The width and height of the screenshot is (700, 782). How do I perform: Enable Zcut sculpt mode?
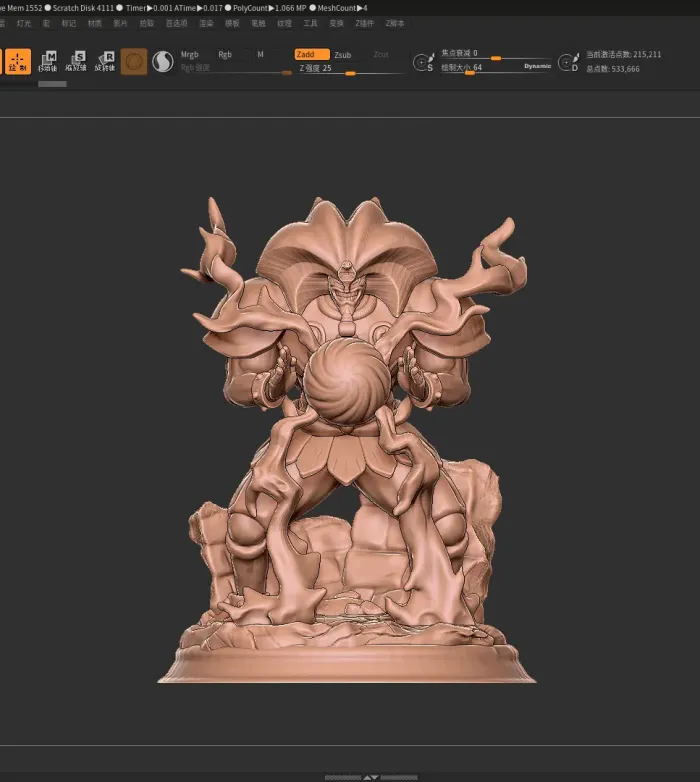[x=381, y=54]
